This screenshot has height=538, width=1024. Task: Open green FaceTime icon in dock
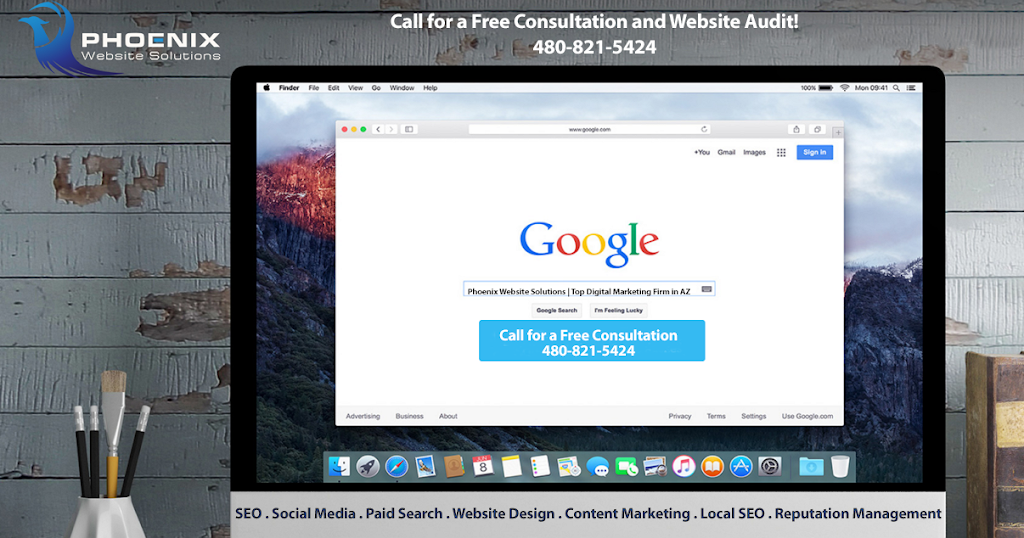626,466
